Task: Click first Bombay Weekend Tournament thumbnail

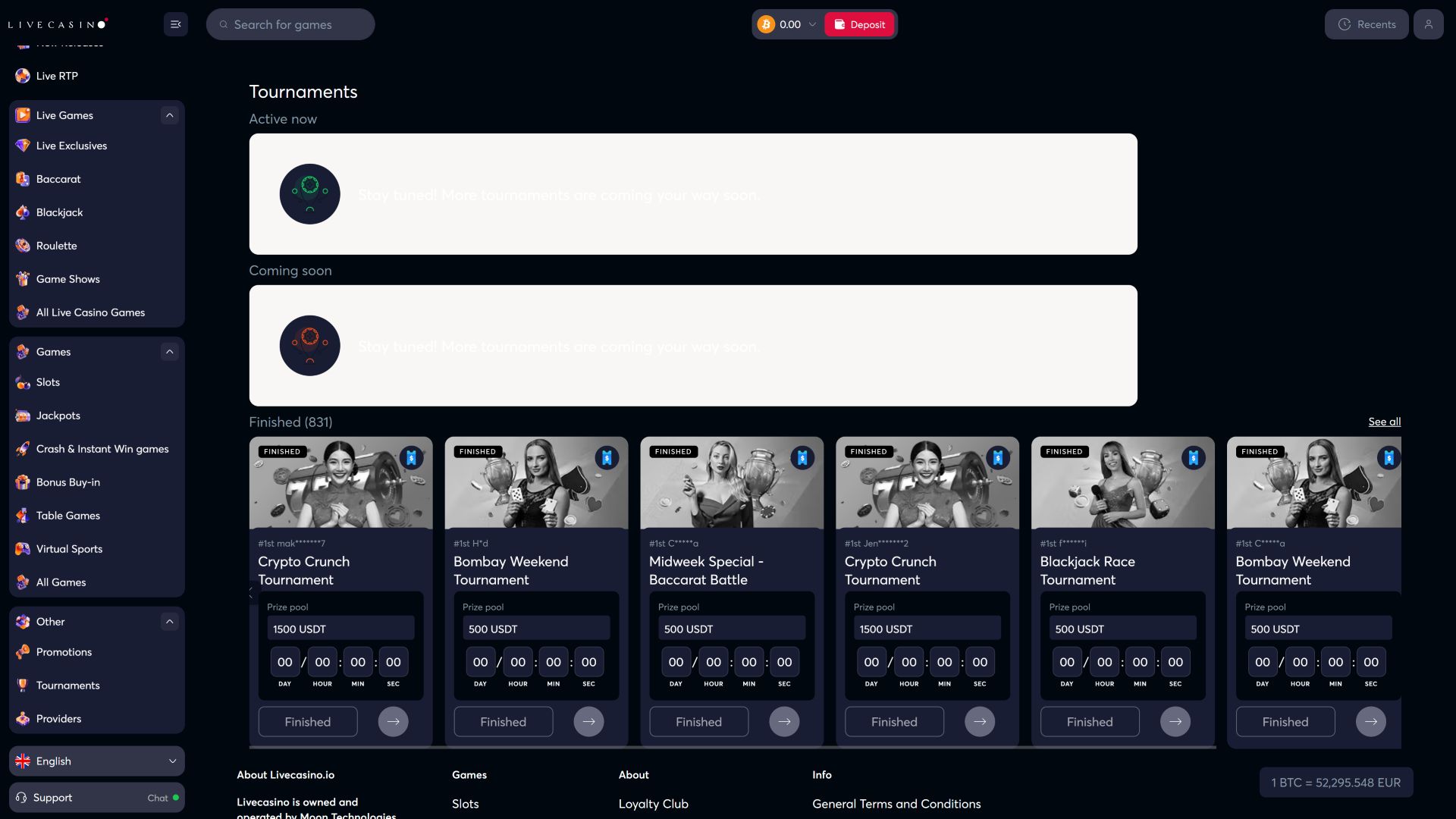Action: click(536, 482)
